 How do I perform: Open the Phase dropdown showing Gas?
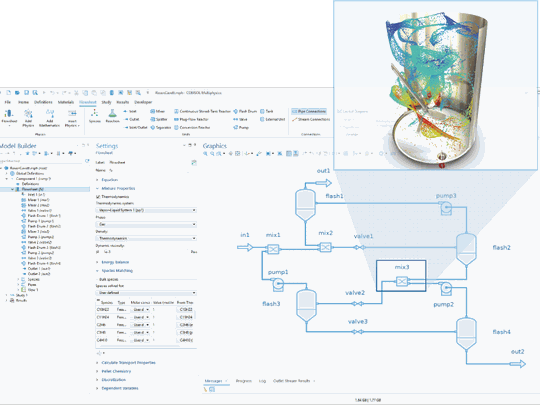(x=146, y=224)
